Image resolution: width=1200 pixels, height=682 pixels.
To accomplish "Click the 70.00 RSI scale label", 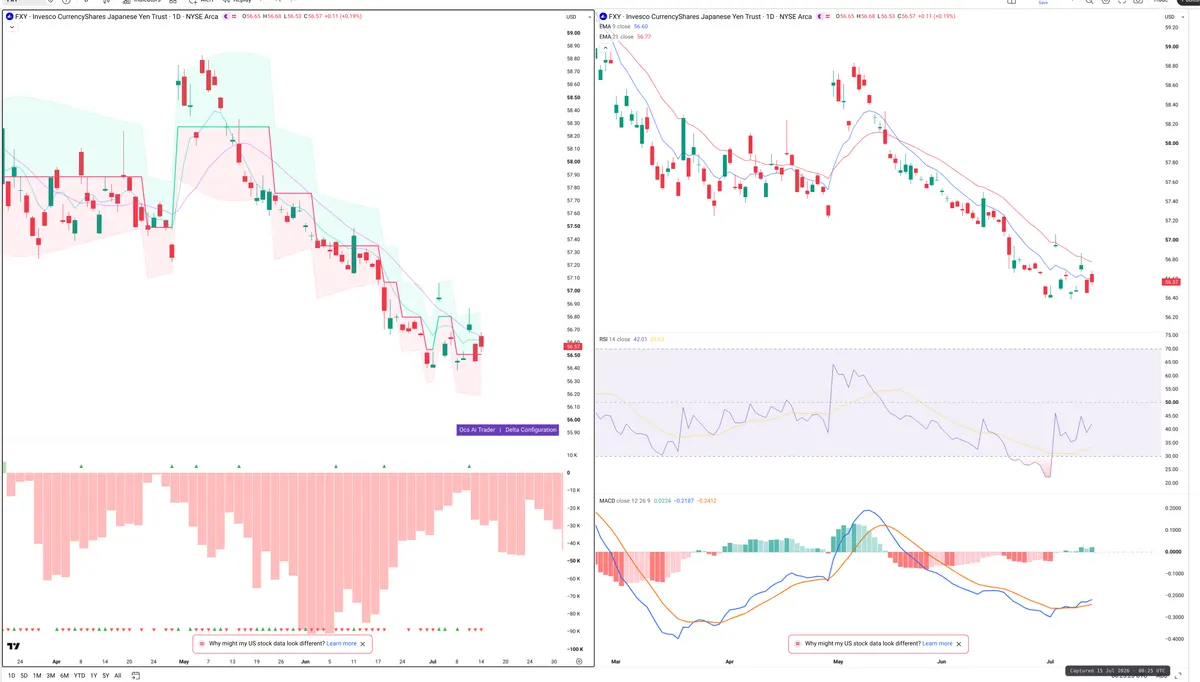I will (x=1172, y=349).
